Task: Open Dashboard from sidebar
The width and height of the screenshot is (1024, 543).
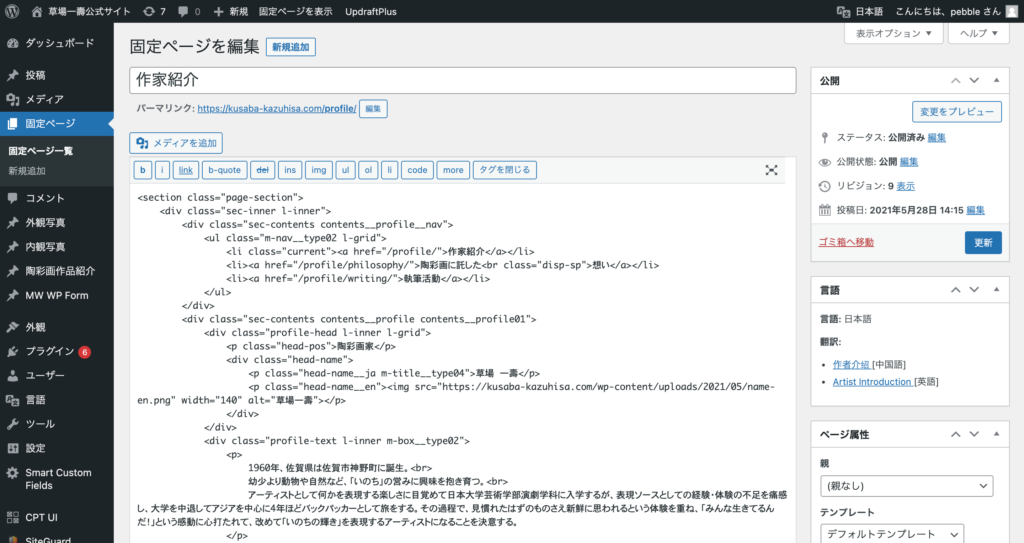Action: [x=59, y=44]
